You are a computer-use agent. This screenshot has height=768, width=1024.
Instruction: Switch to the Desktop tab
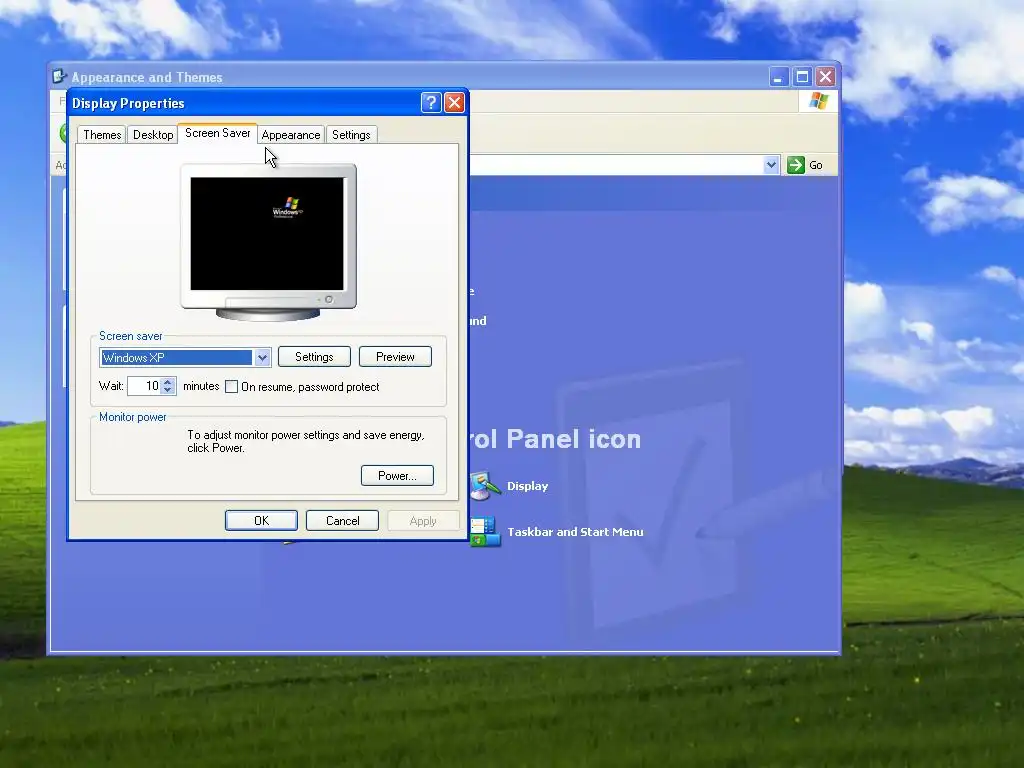point(153,135)
